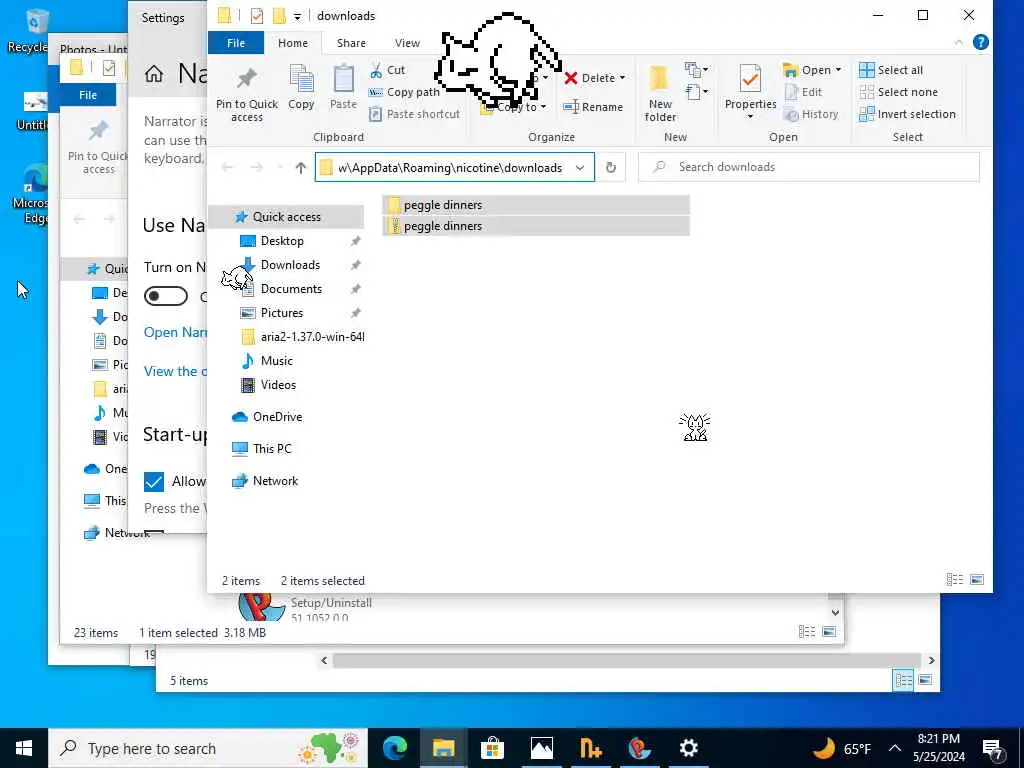Open the Delete options dropdown arrow
This screenshot has width=1024, height=768.
(x=622, y=78)
